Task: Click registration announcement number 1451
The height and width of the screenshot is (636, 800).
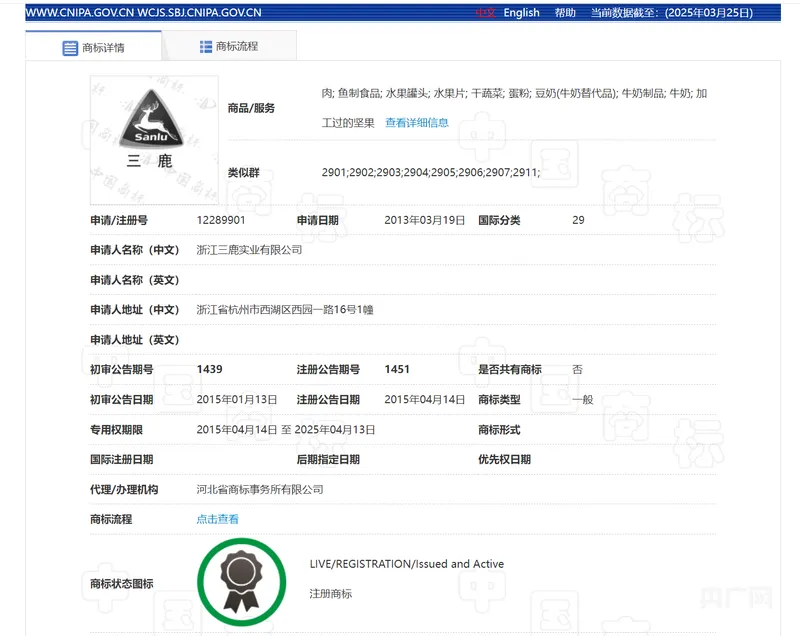Action: (x=397, y=369)
